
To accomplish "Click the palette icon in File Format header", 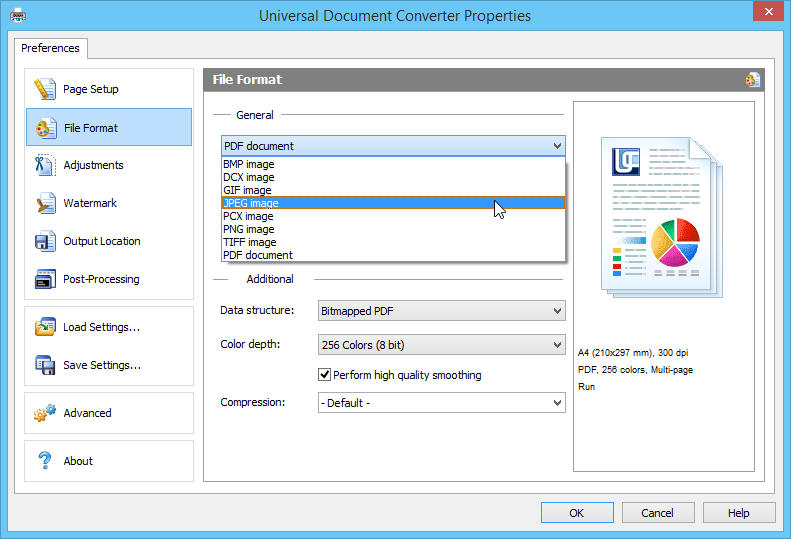I will (753, 80).
